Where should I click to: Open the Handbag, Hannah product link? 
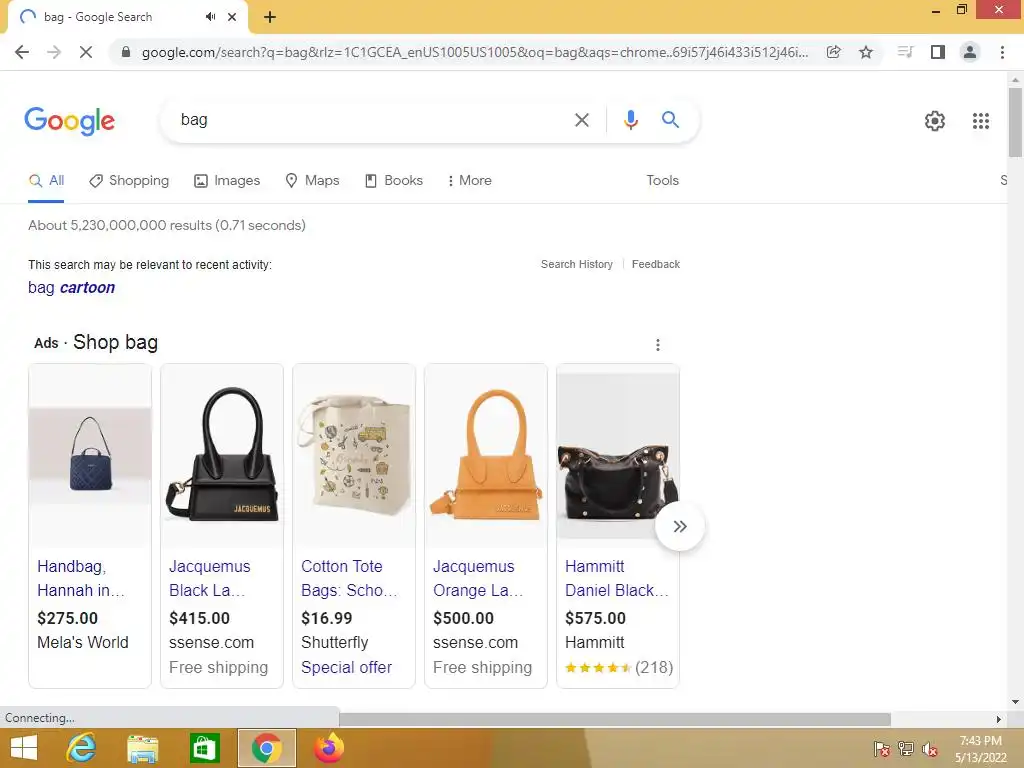pyautogui.click(x=81, y=579)
